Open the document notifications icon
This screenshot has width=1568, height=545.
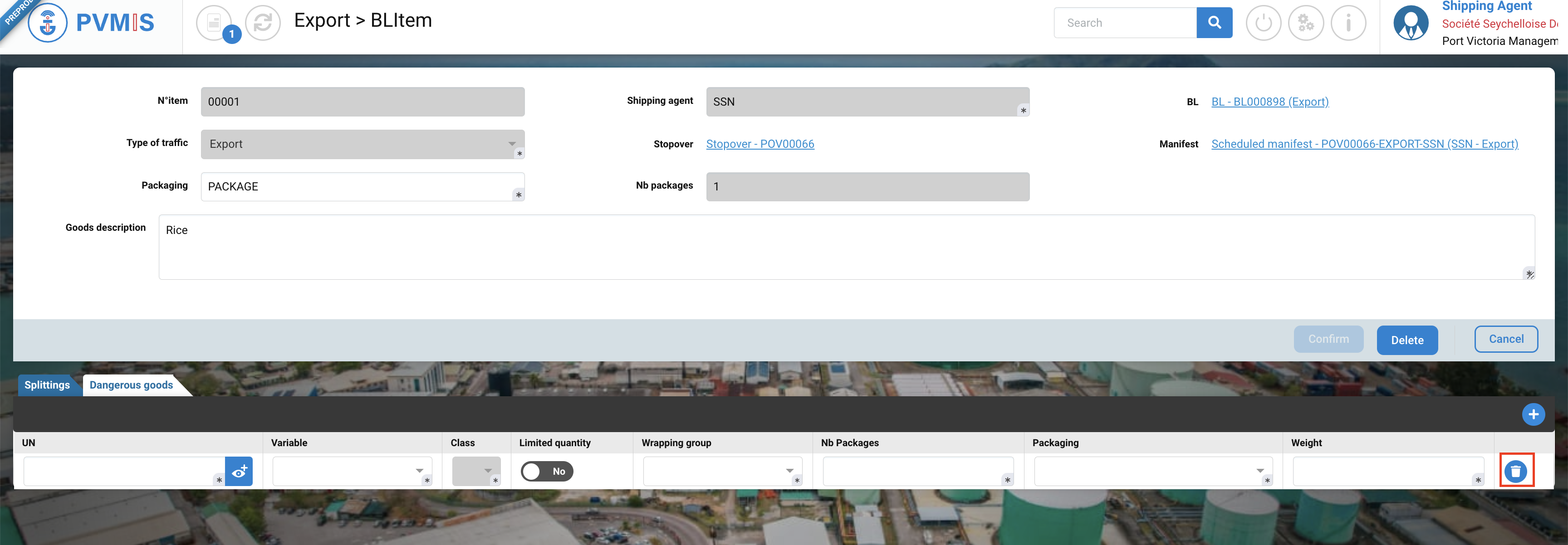tap(214, 23)
